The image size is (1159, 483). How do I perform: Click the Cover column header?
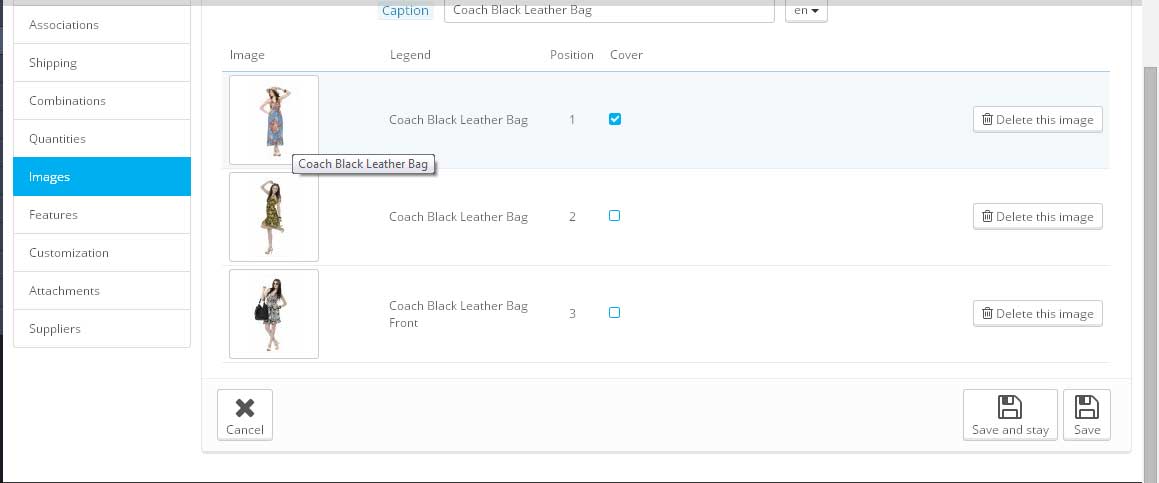click(x=626, y=55)
